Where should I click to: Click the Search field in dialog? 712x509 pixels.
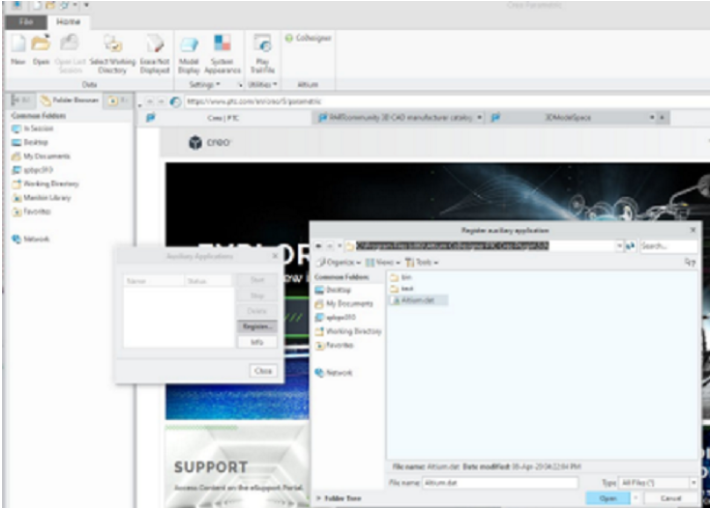point(668,246)
